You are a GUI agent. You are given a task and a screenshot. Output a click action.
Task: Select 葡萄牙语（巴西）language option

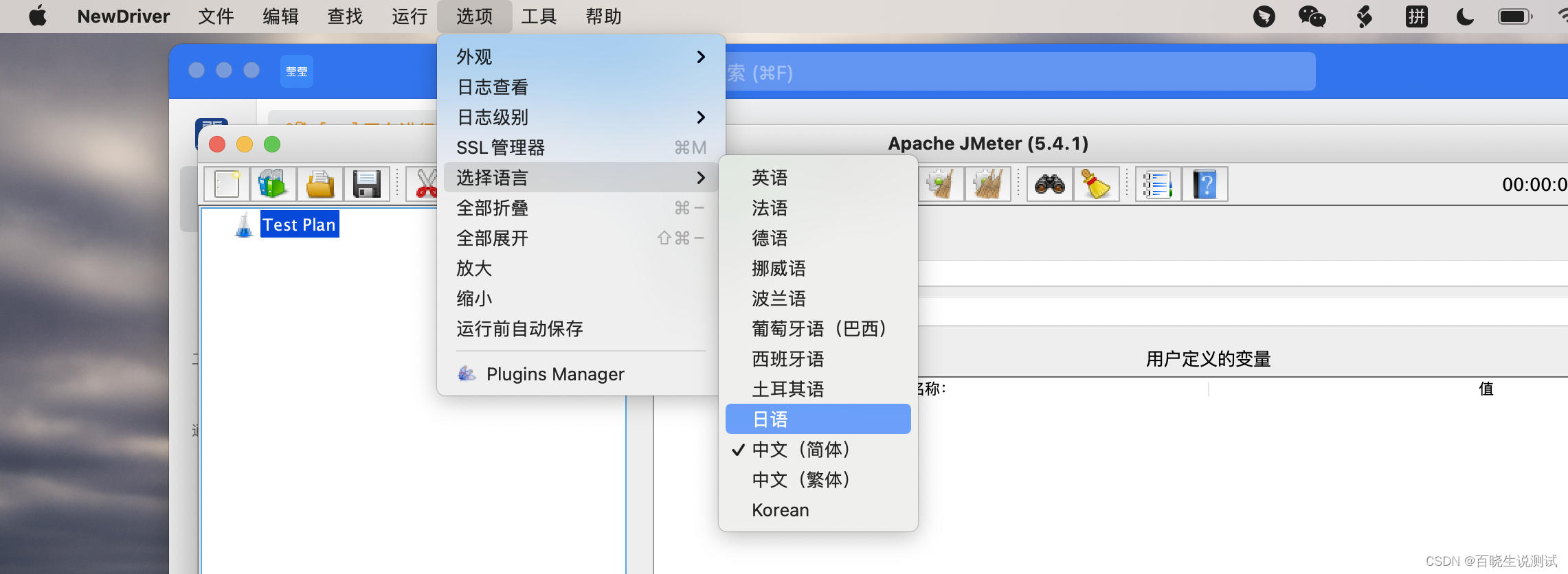pos(818,328)
